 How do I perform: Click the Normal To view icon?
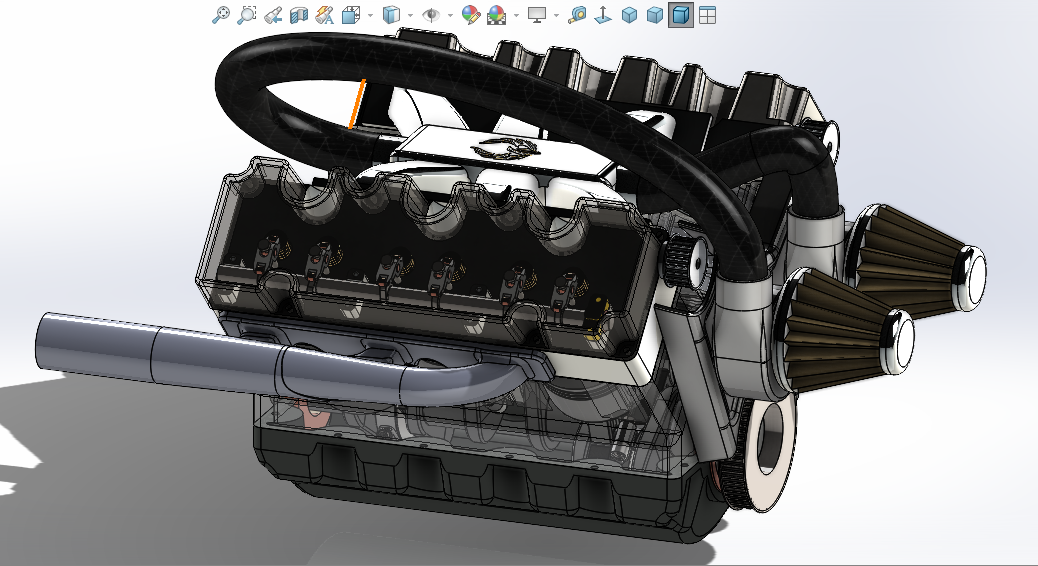[x=602, y=15]
